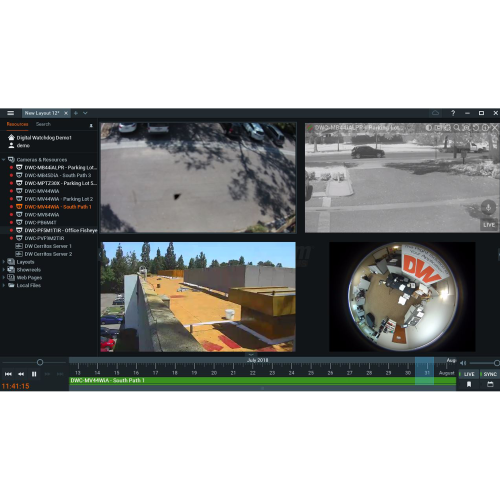Image resolution: width=500 pixels, height=500 pixels.
Task: Toggle the SYNC playback button
Action: (x=490, y=374)
